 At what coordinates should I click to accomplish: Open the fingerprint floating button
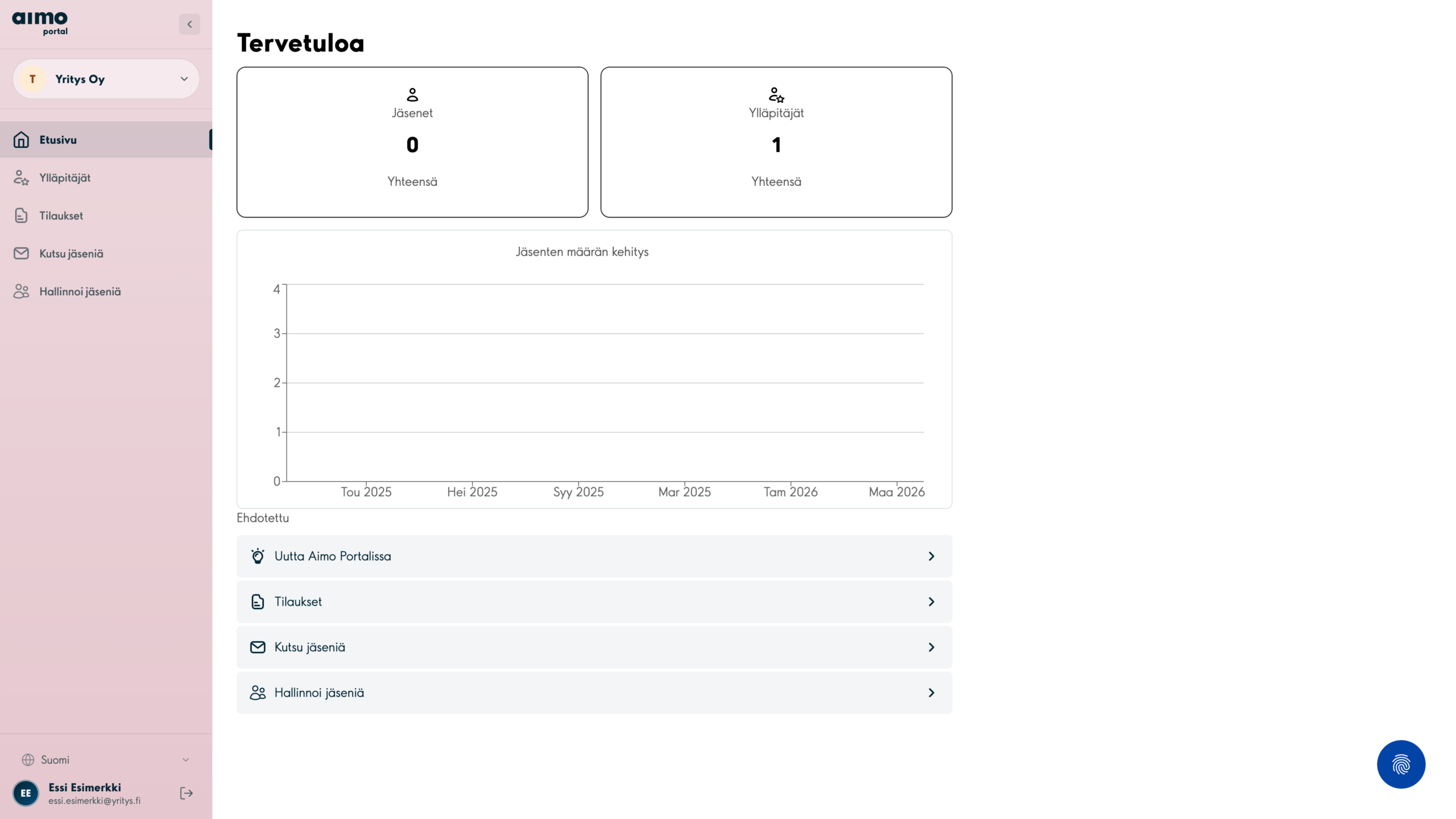pyautogui.click(x=1400, y=764)
